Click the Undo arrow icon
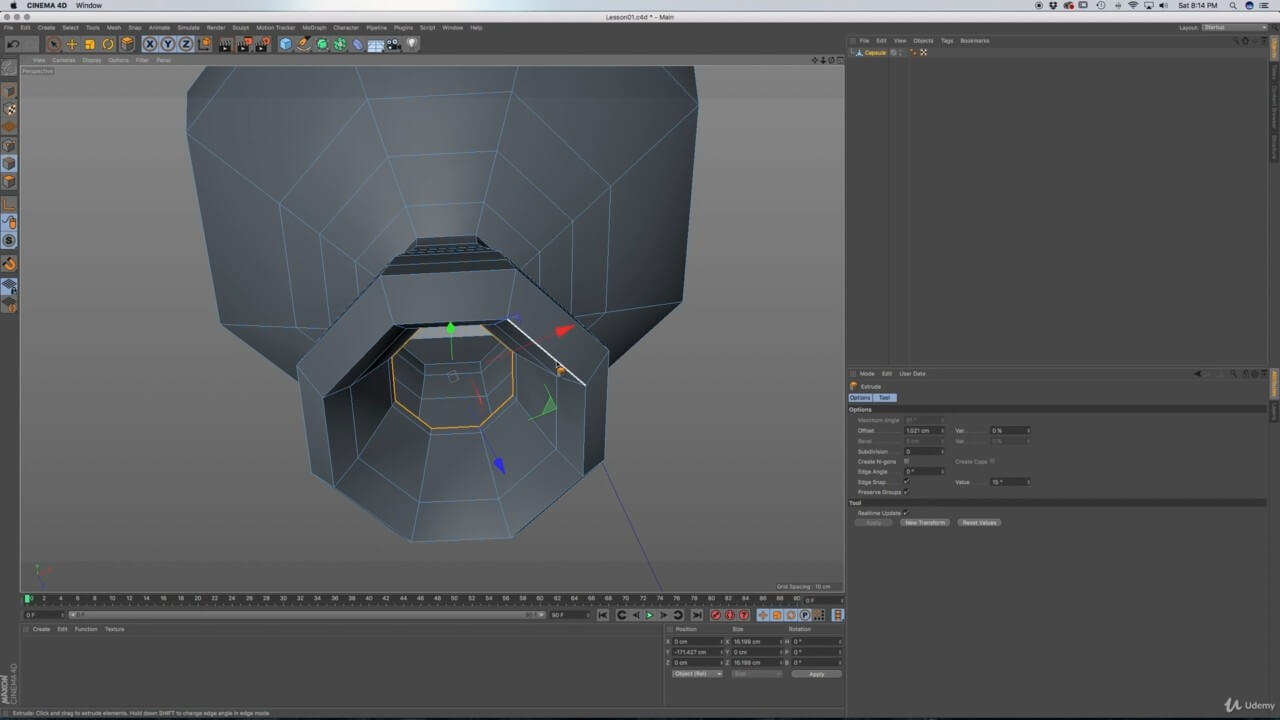 click(13, 44)
